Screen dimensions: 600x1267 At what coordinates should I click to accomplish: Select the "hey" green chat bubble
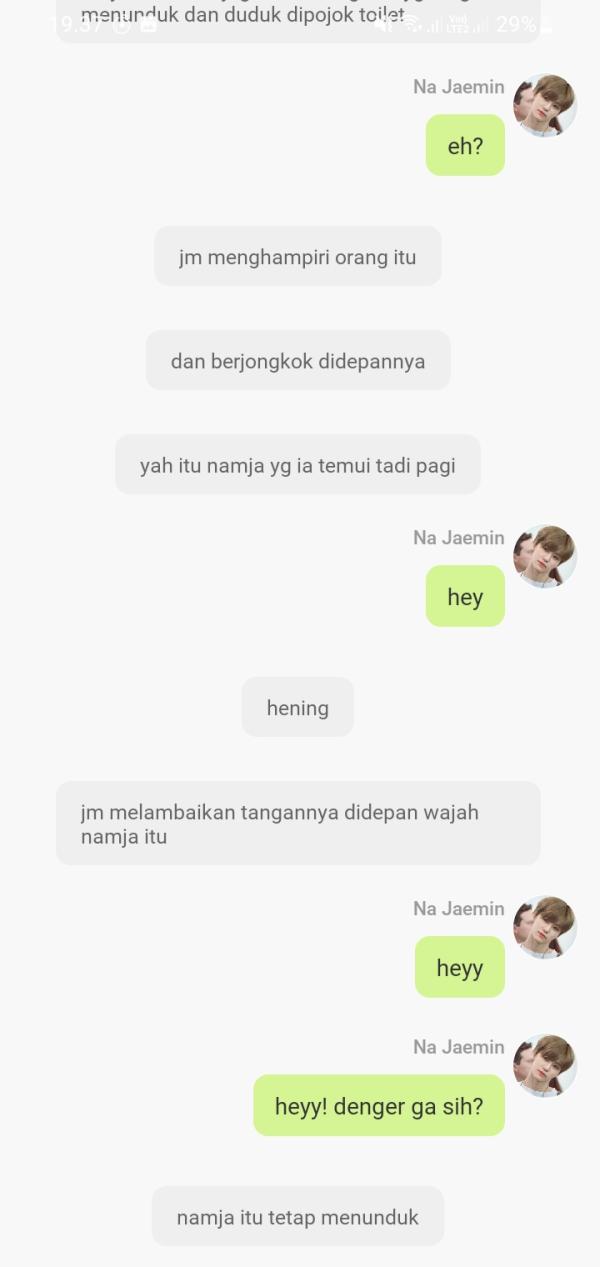click(x=465, y=597)
